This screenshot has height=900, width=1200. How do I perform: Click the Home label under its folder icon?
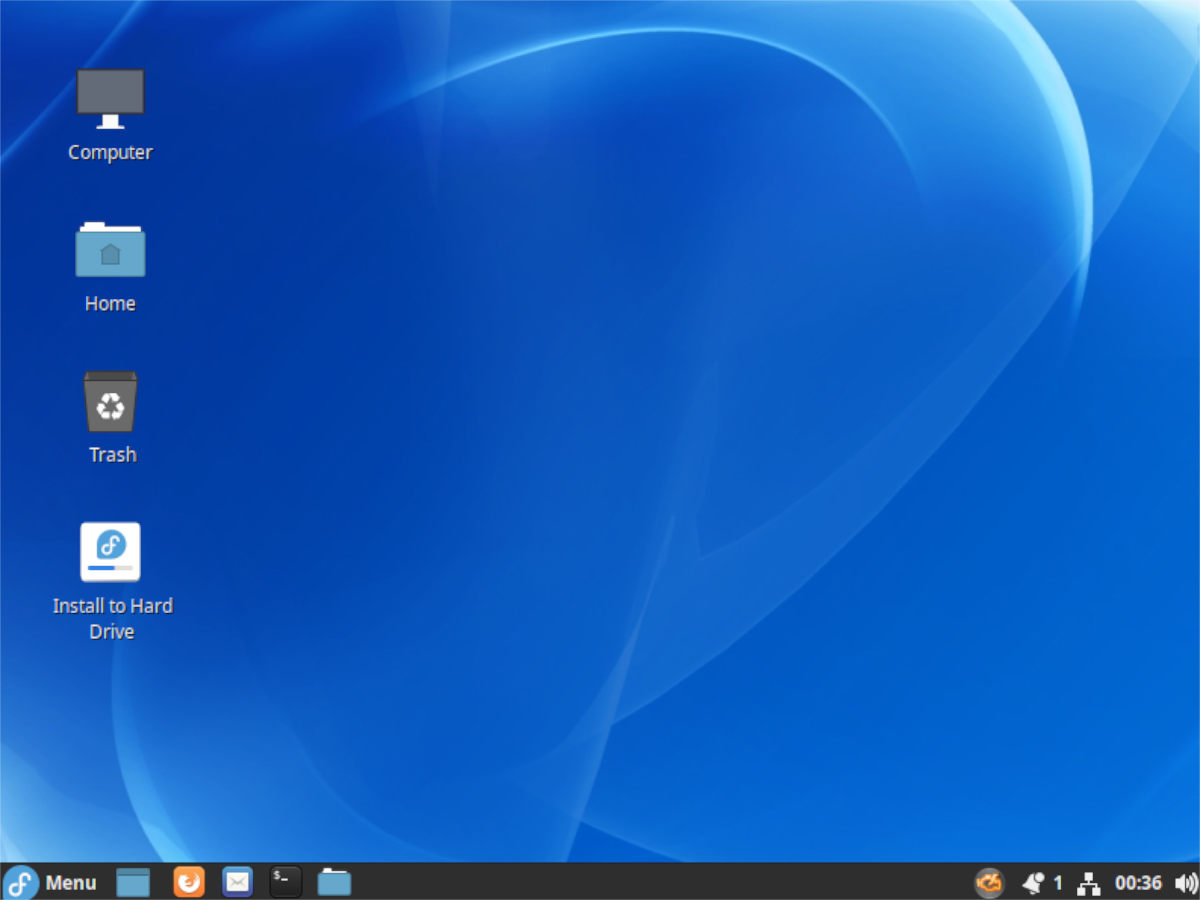pyautogui.click(x=110, y=303)
